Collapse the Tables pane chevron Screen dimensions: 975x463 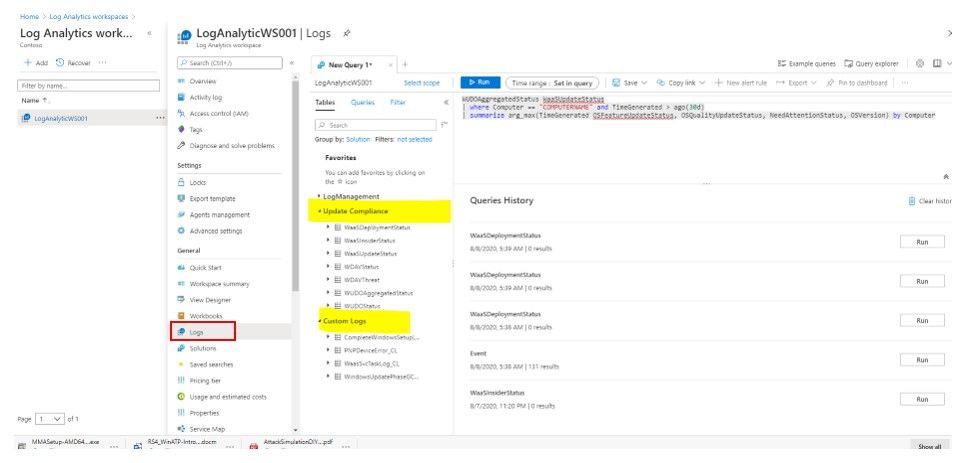coord(446,103)
